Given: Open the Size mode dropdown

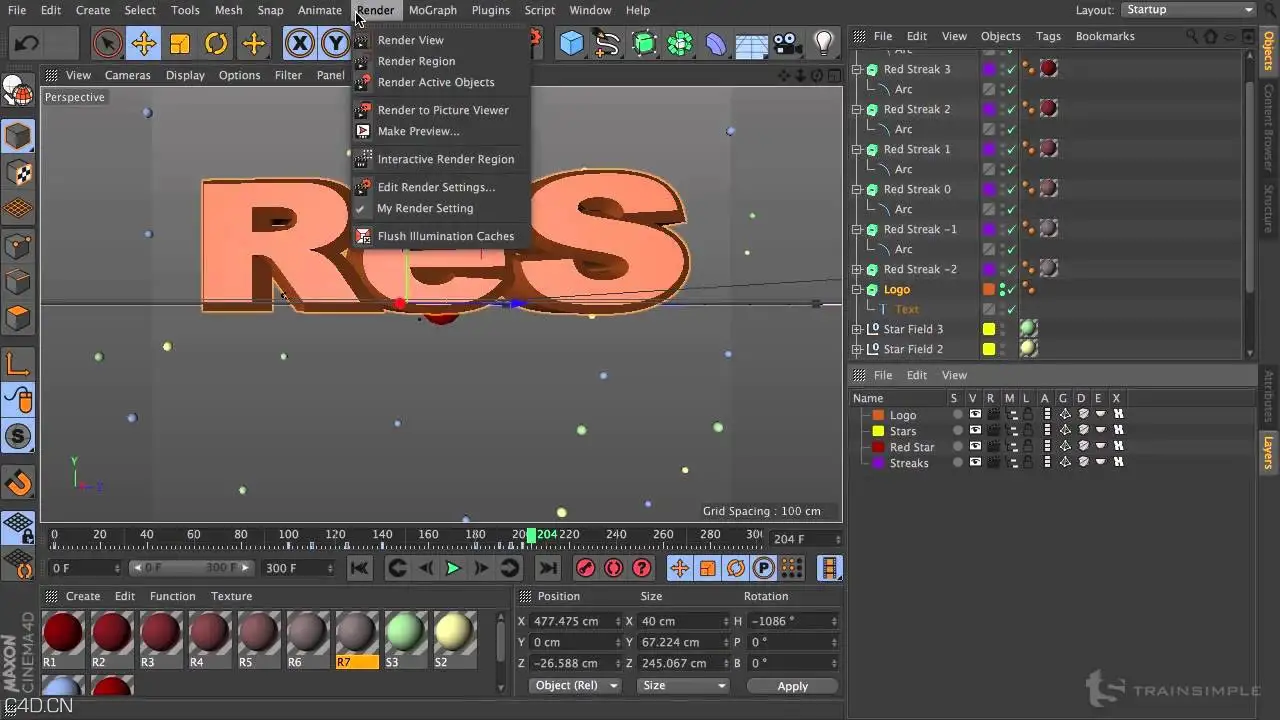Looking at the screenshot, I should [684, 686].
